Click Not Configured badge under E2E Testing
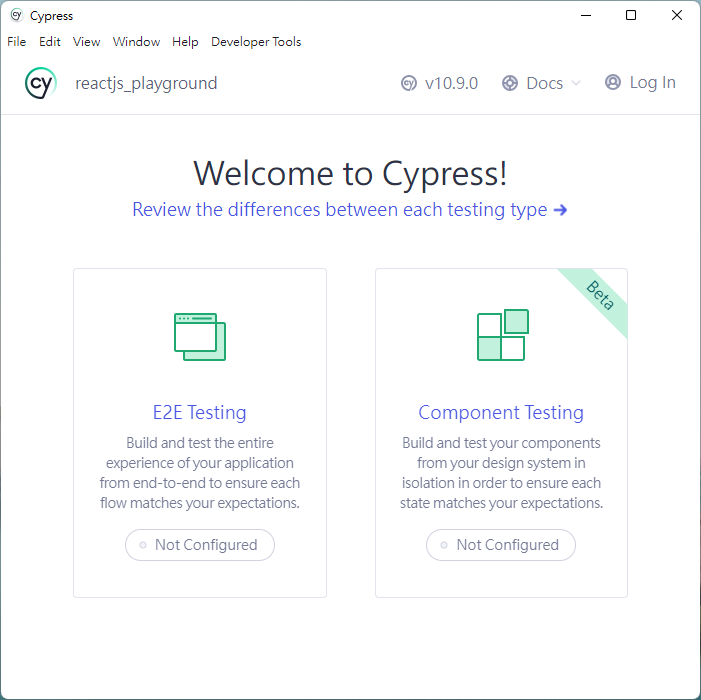 [x=200, y=545]
